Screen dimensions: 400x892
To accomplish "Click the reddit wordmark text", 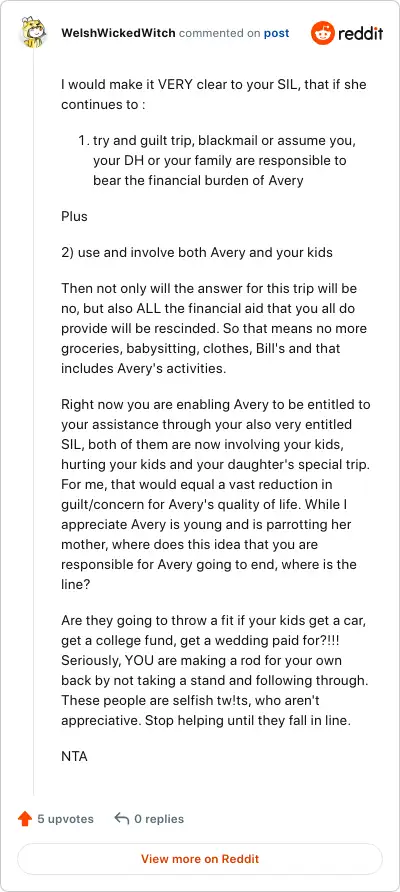I will [360, 34].
